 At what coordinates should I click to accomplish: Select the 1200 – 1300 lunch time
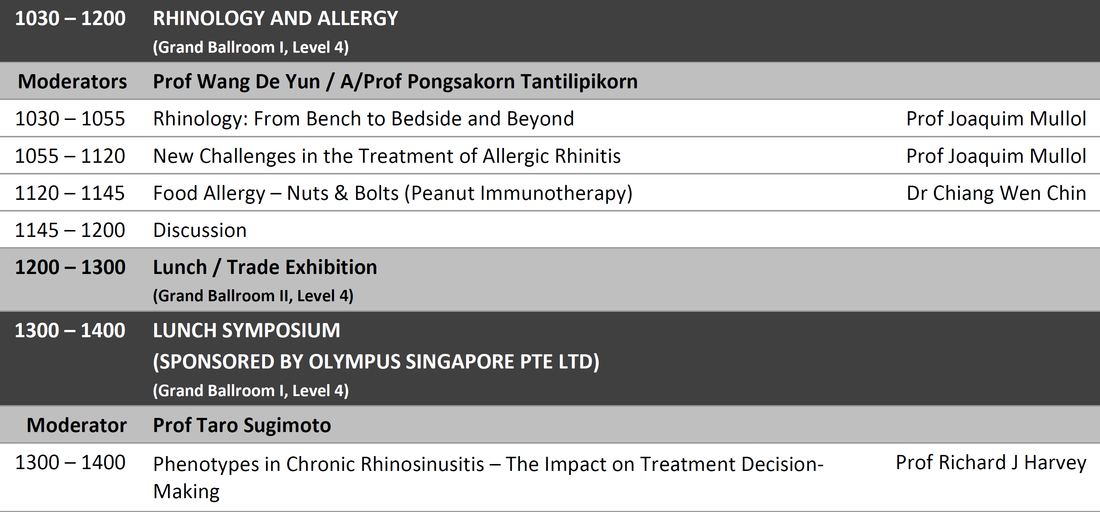(x=70, y=267)
